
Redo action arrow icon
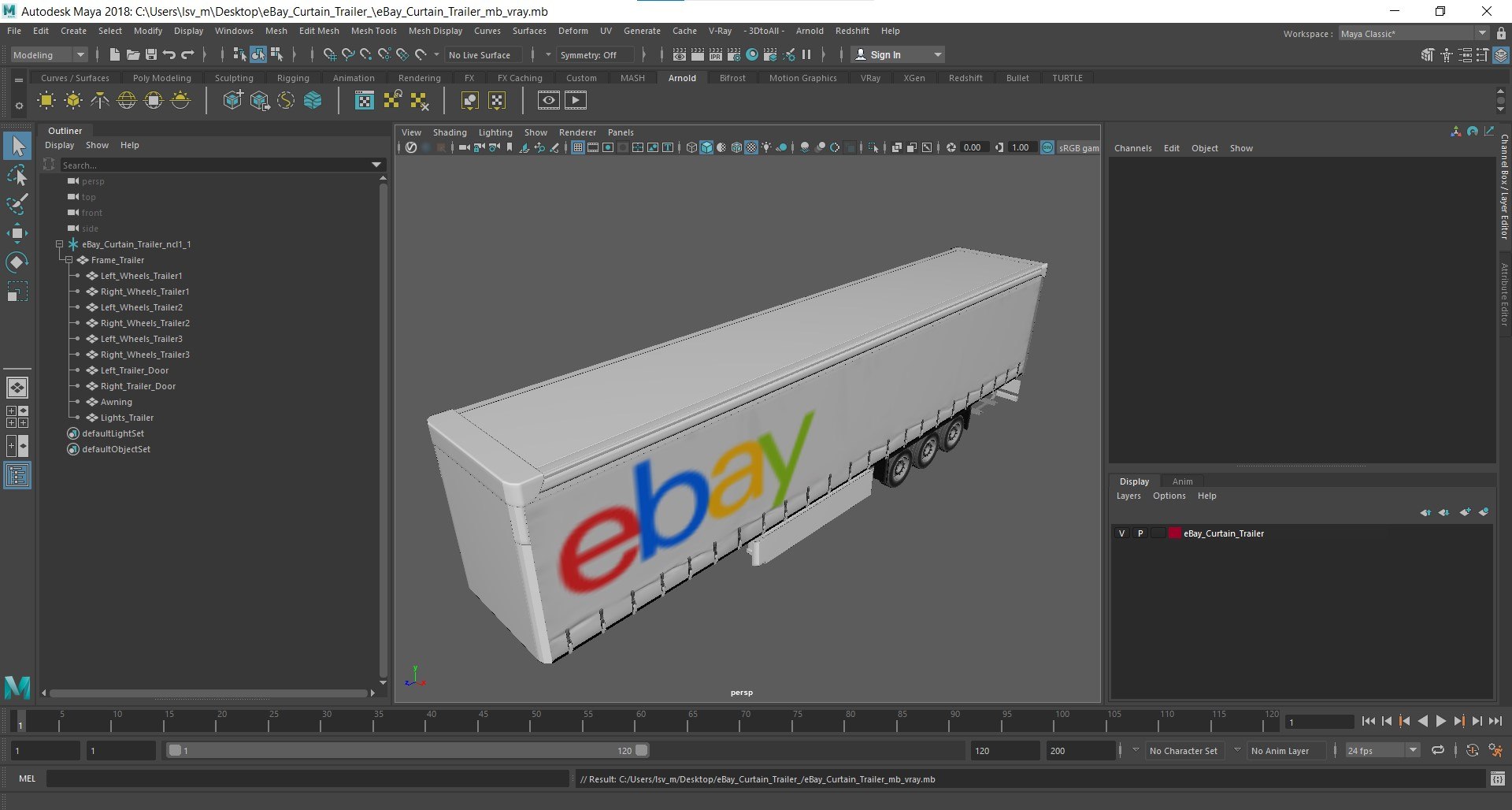click(x=187, y=54)
